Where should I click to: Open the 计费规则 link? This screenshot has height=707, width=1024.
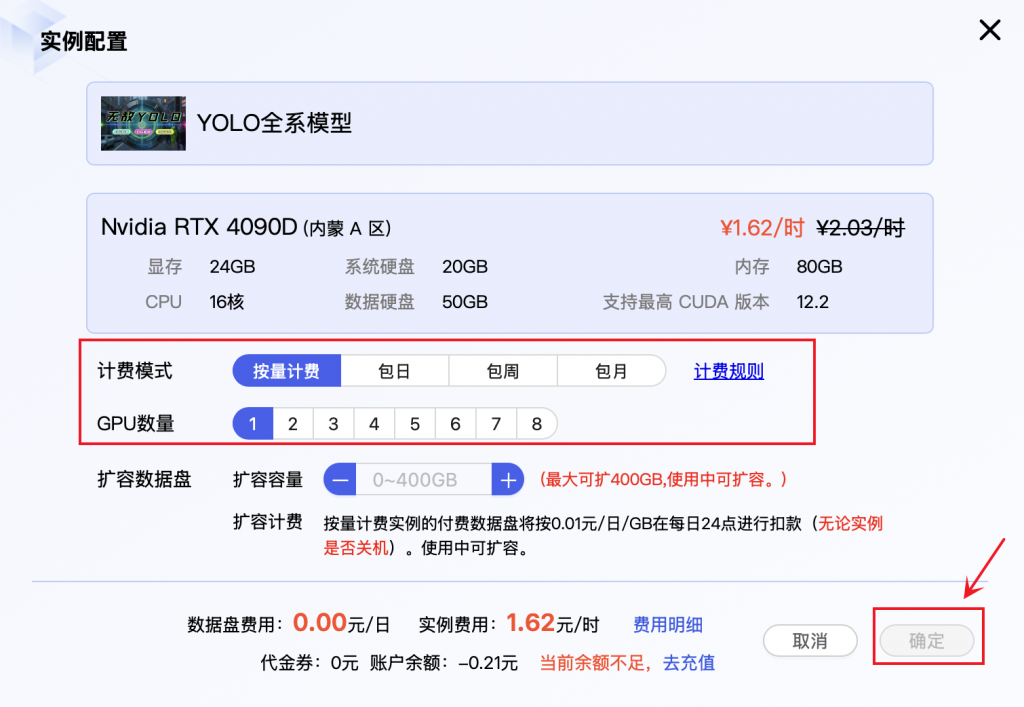click(728, 371)
